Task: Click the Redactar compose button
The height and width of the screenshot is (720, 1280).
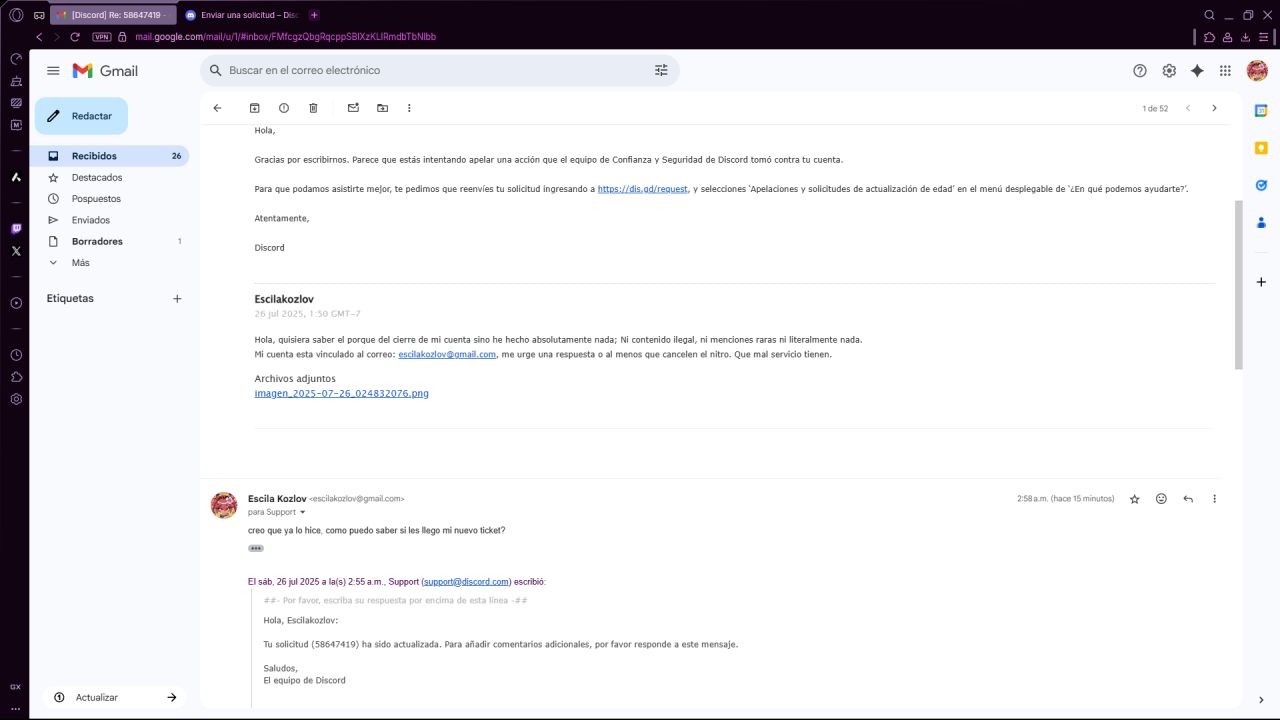Action: pyautogui.click(x=81, y=116)
